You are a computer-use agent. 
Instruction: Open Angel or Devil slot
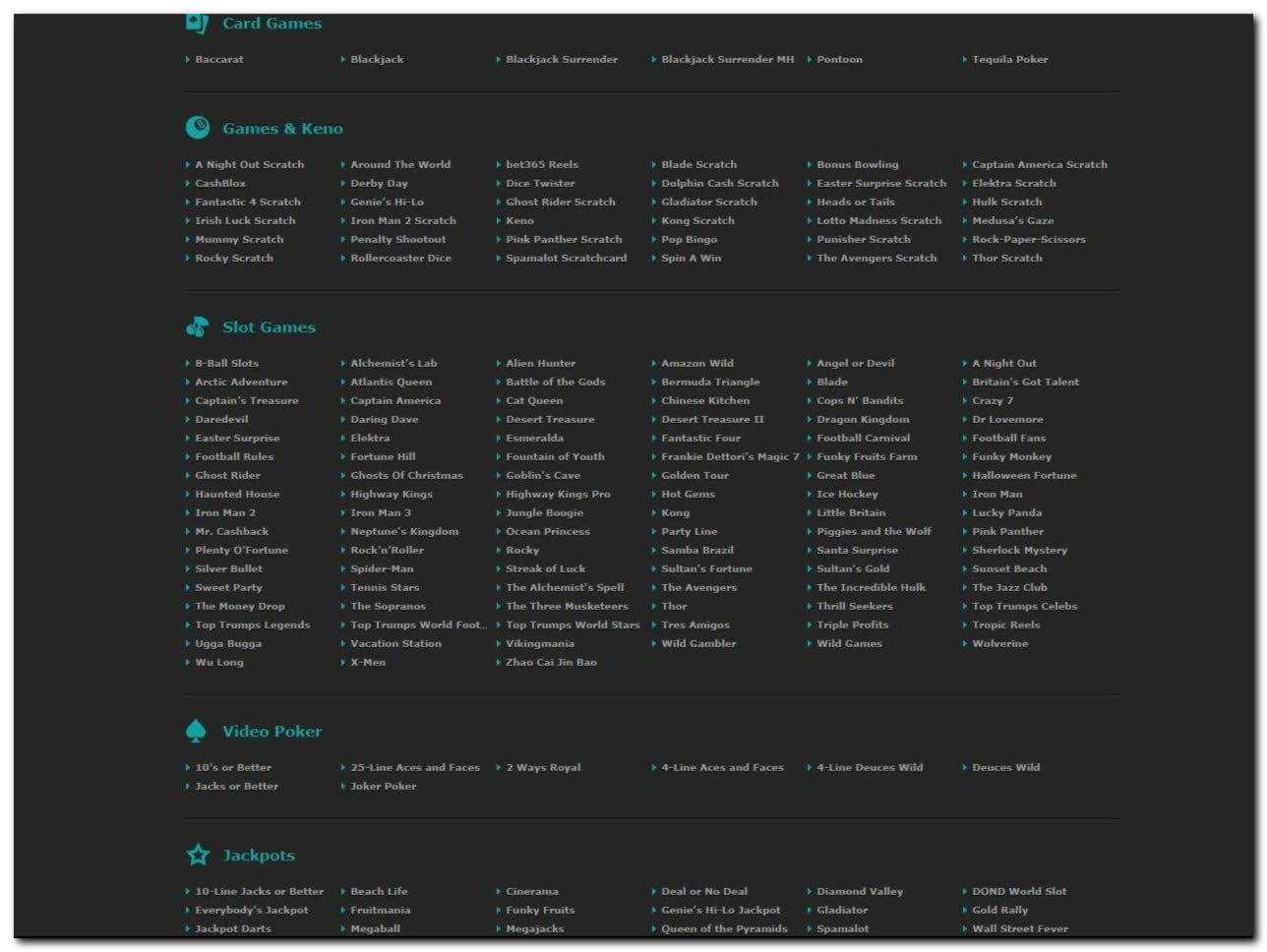(x=856, y=364)
